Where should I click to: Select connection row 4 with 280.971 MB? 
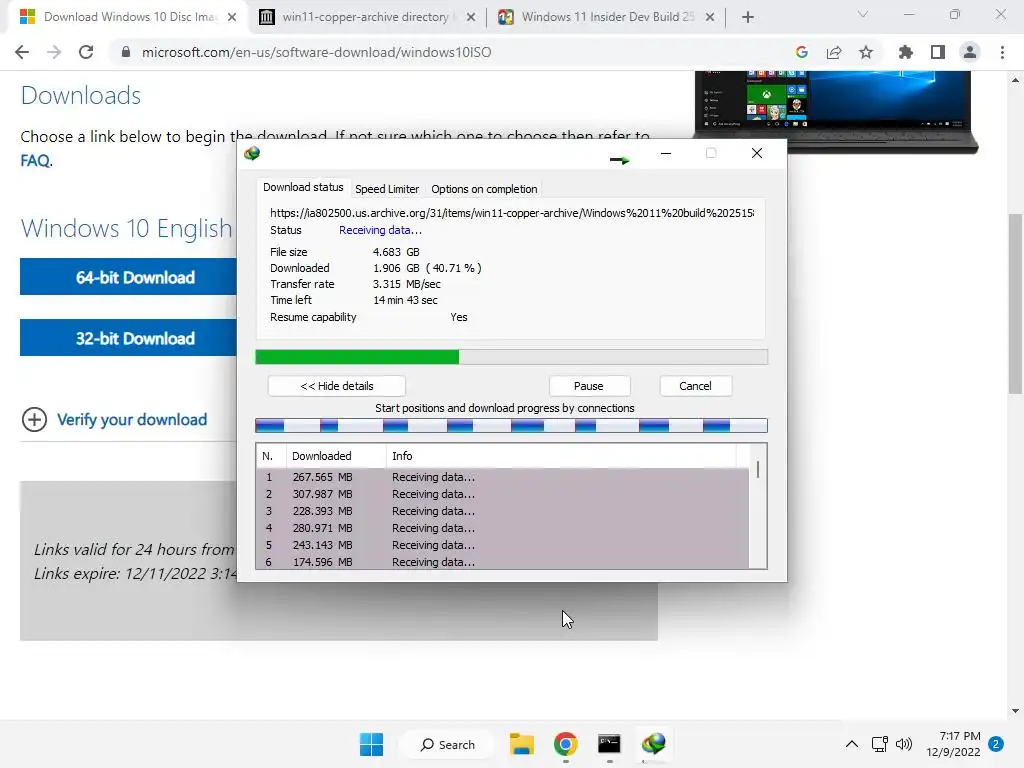pos(502,528)
